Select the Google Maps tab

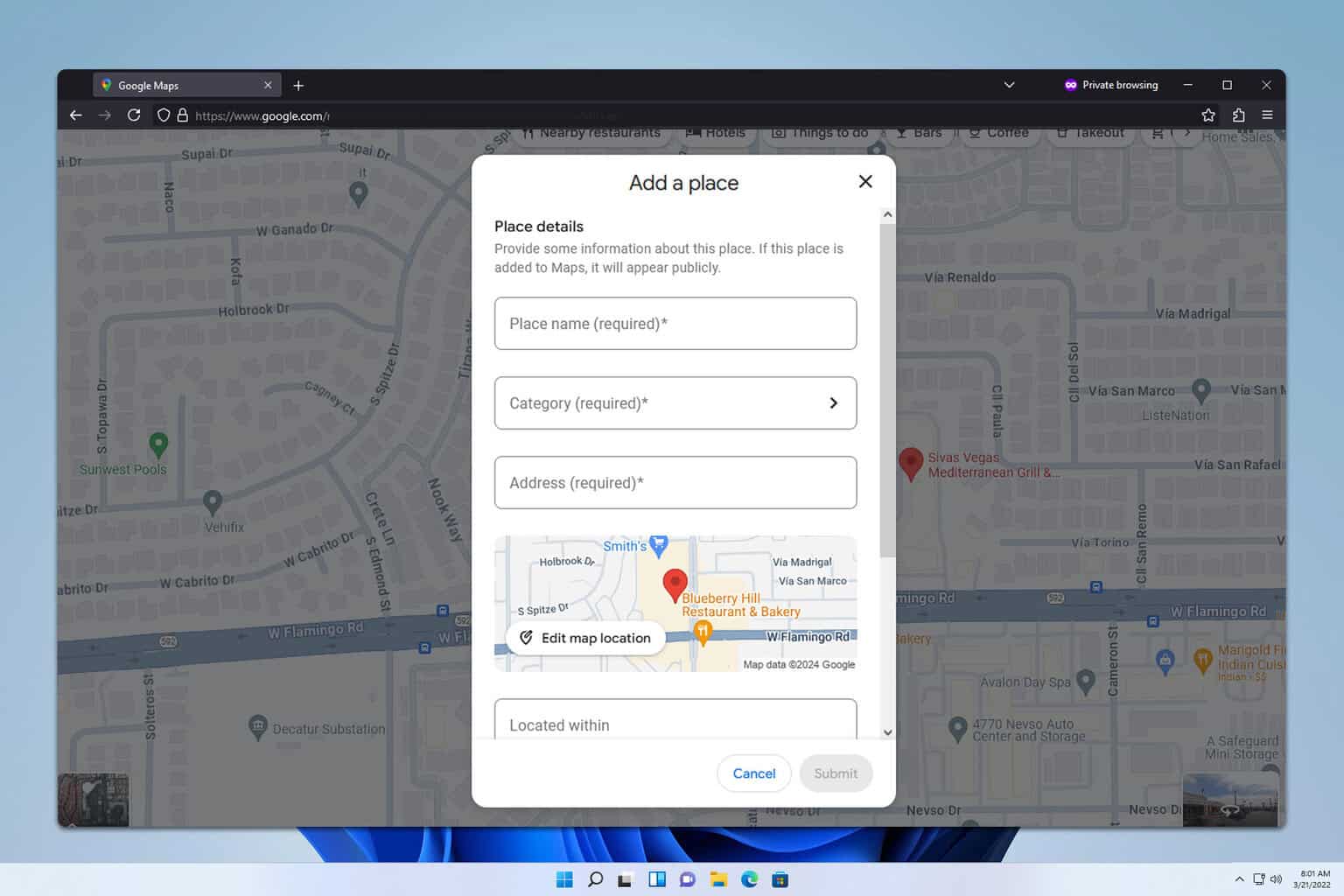186,86
